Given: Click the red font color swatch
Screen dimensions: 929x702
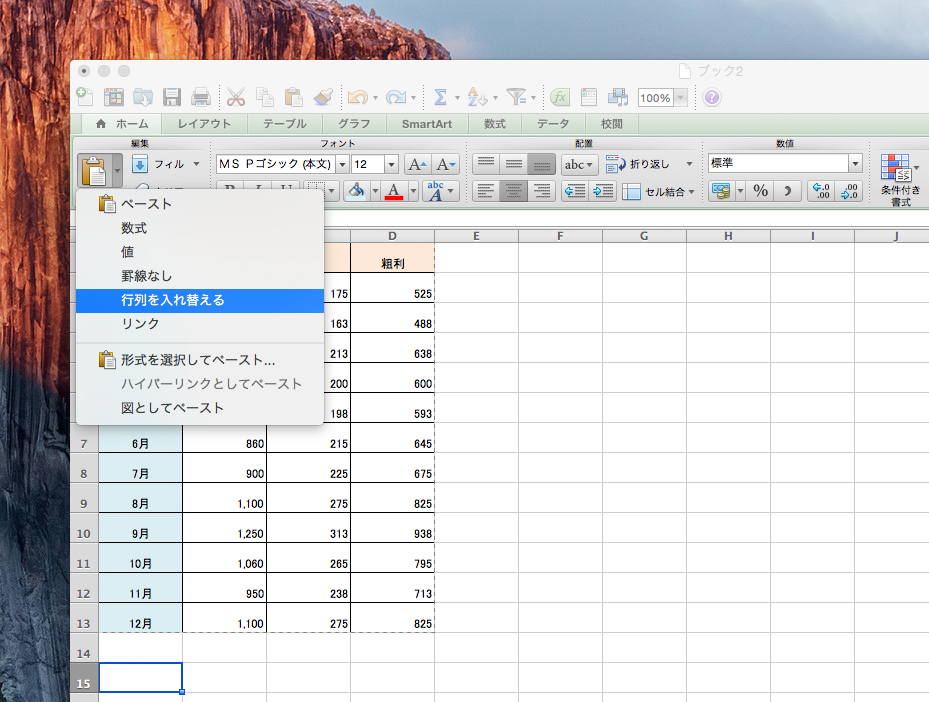Looking at the screenshot, I should [x=393, y=191].
